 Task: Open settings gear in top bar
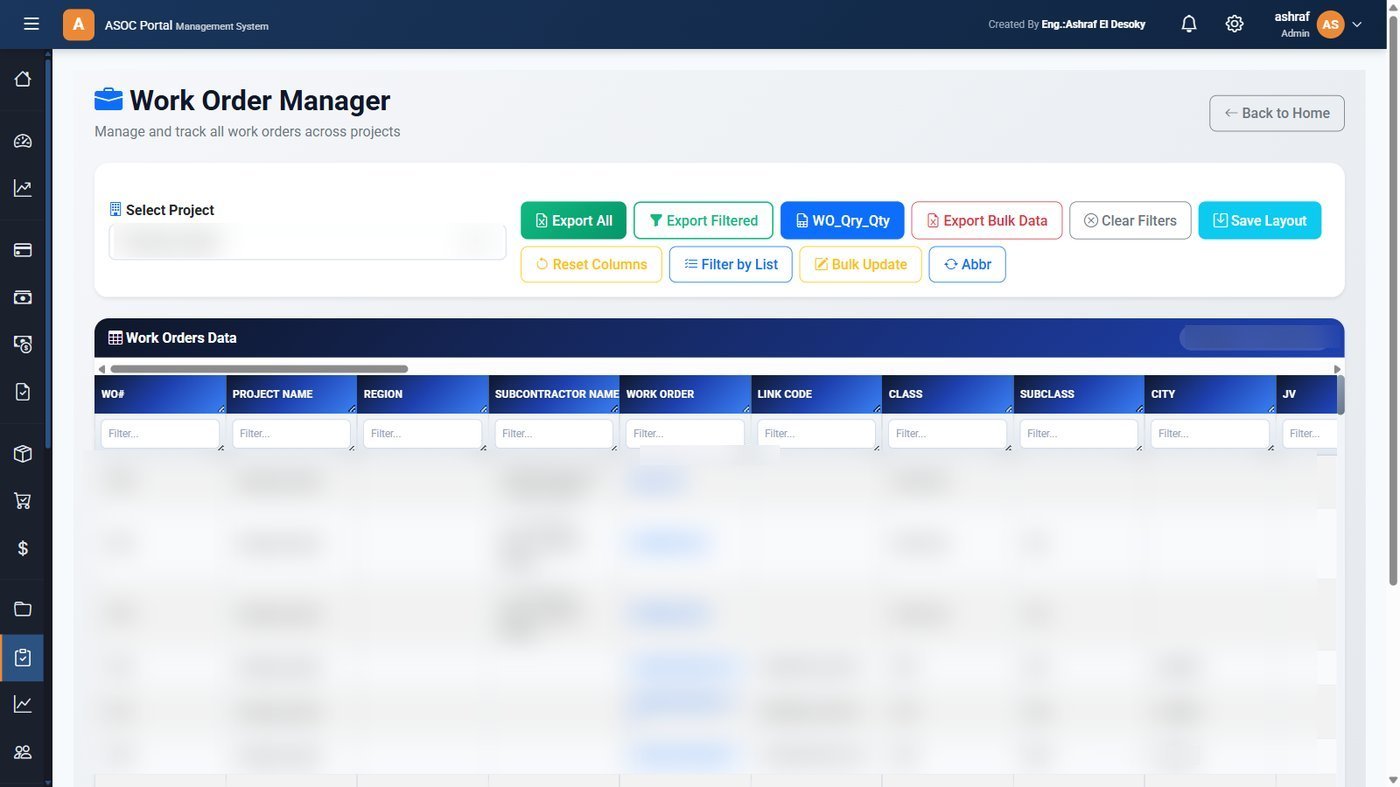(1234, 24)
